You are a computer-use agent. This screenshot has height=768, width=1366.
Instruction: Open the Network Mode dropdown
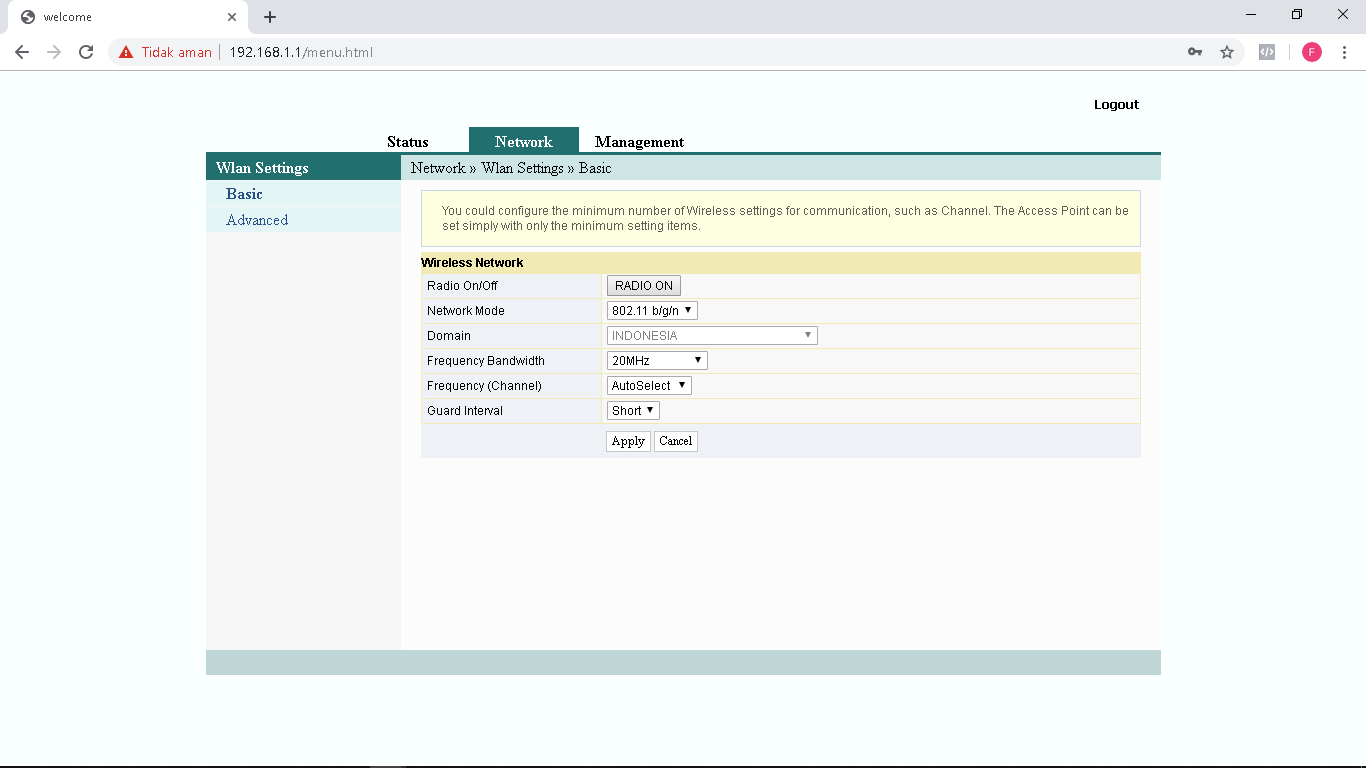[x=652, y=311]
